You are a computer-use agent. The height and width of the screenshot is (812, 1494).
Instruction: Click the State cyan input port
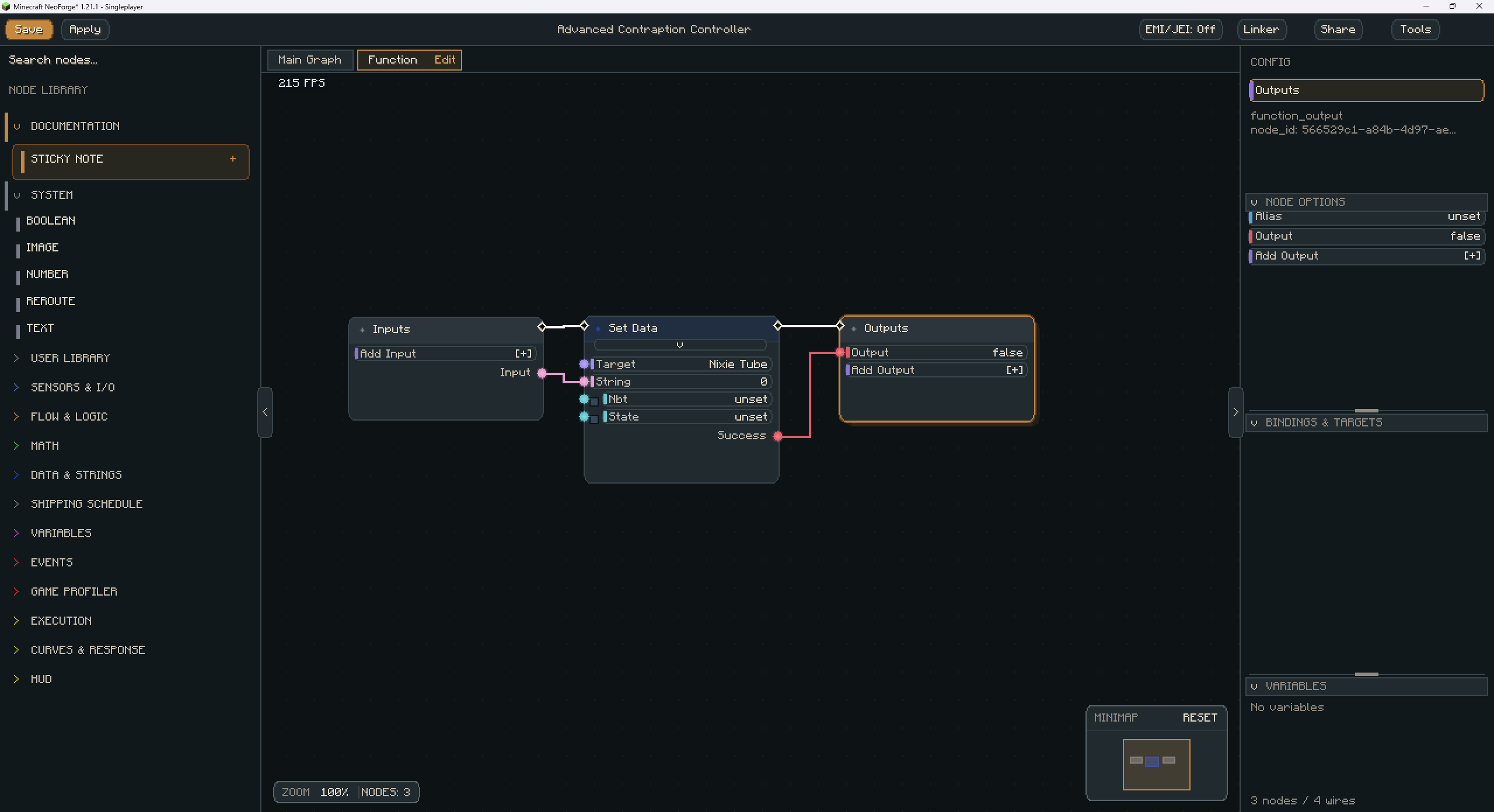coord(584,416)
